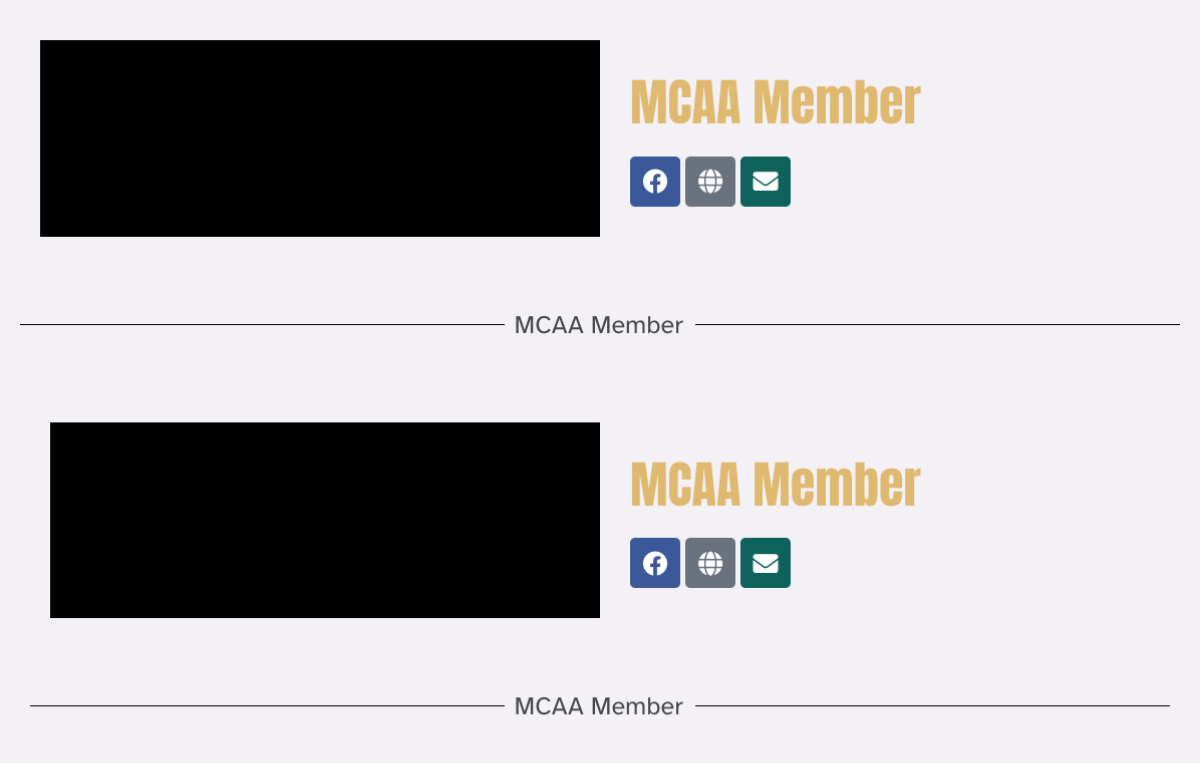Open the second member's black logo image
The height and width of the screenshot is (763, 1200).
(325, 520)
